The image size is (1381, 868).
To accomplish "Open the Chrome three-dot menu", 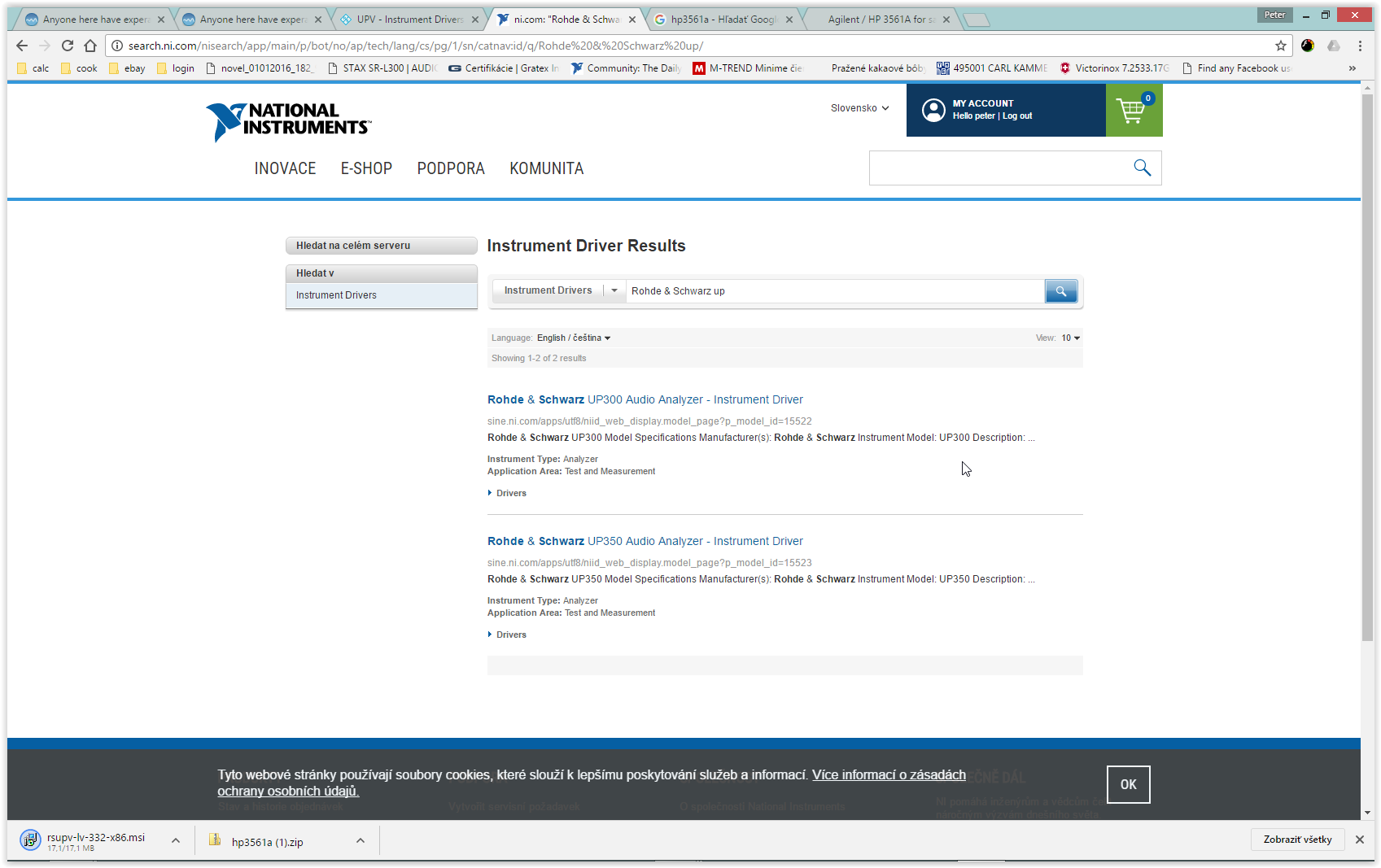I will pos(1360,46).
